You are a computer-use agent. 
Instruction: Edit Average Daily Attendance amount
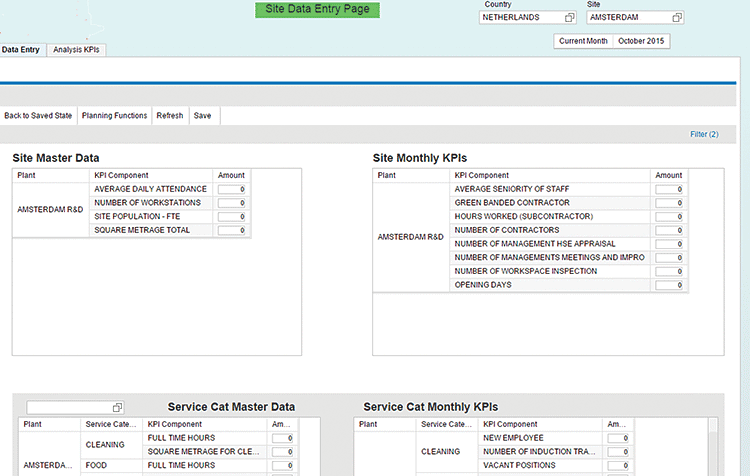pyautogui.click(x=232, y=189)
